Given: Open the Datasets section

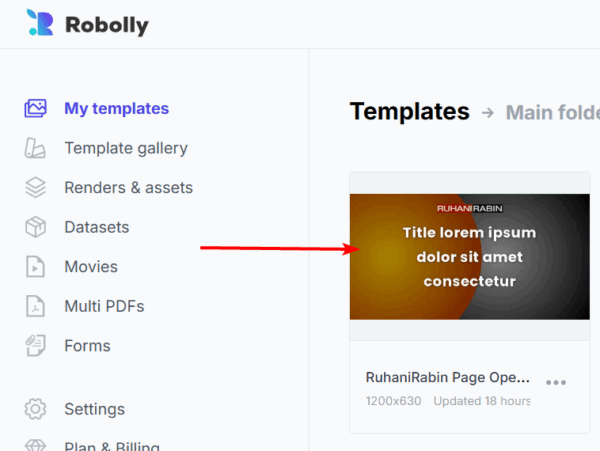Looking at the screenshot, I should pos(97,227).
